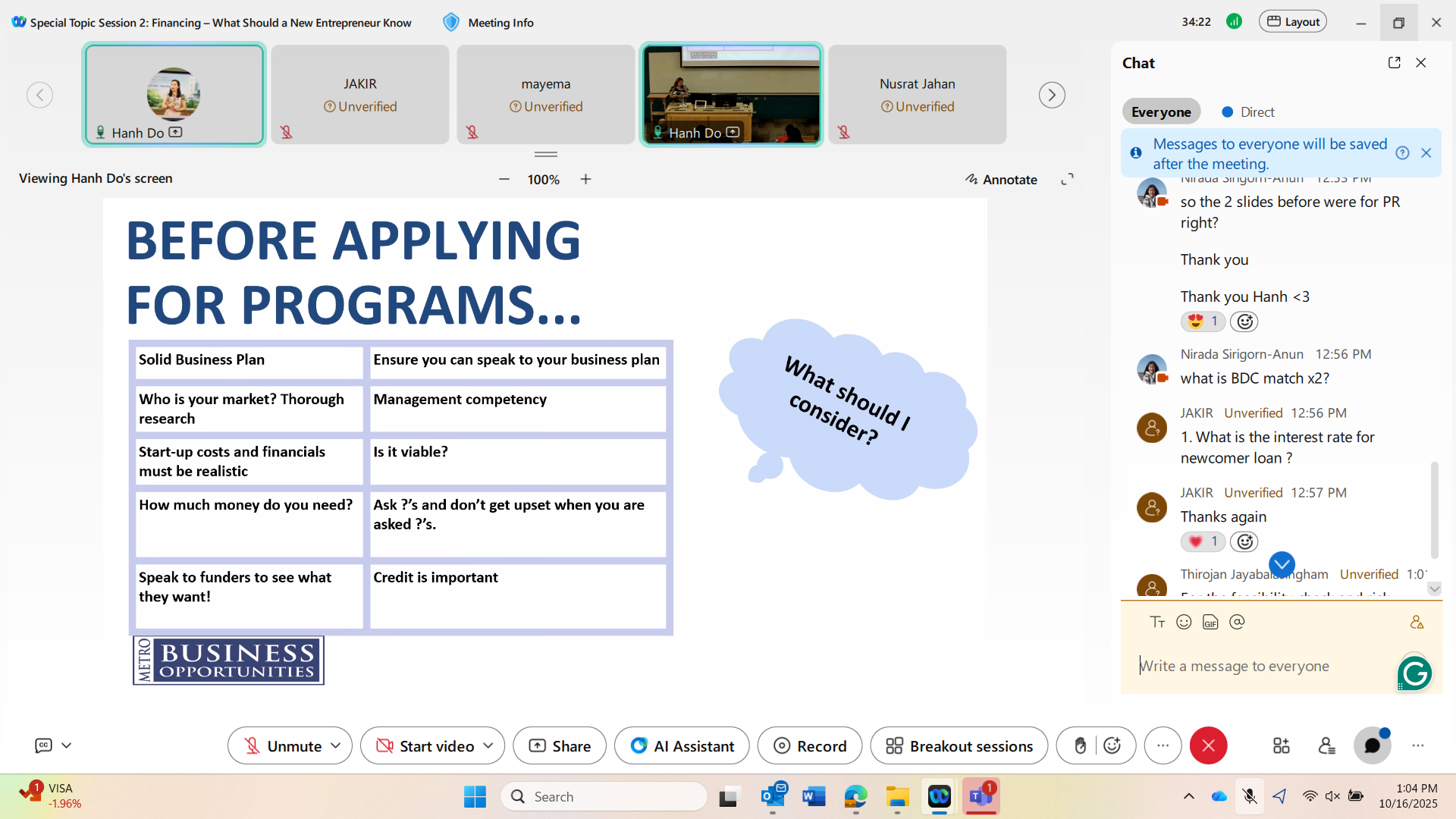1456x819 pixels.
Task: Open the participants panel icon
Action: point(1326,746)
